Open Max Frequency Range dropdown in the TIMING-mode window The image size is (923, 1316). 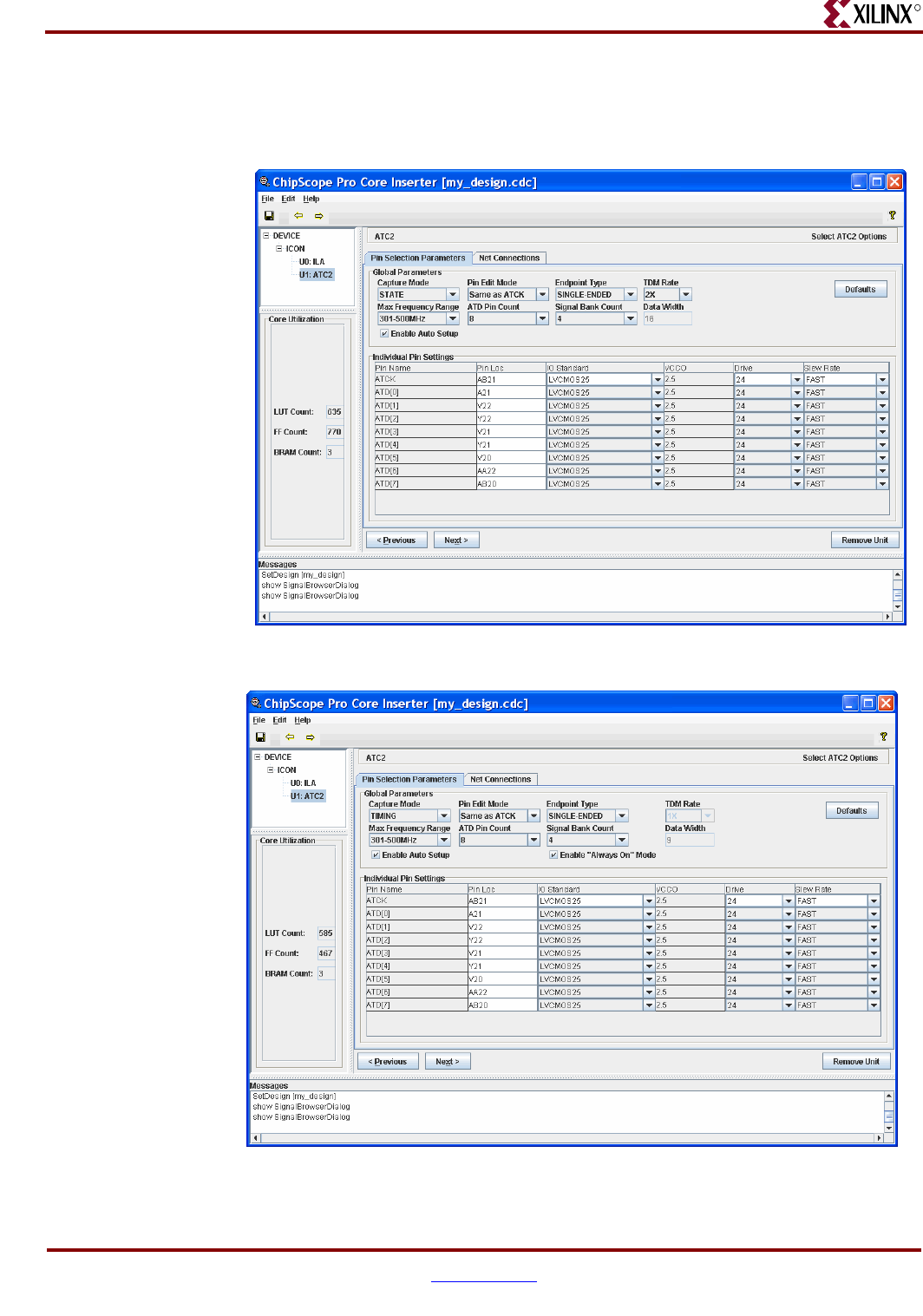[409, 841]
